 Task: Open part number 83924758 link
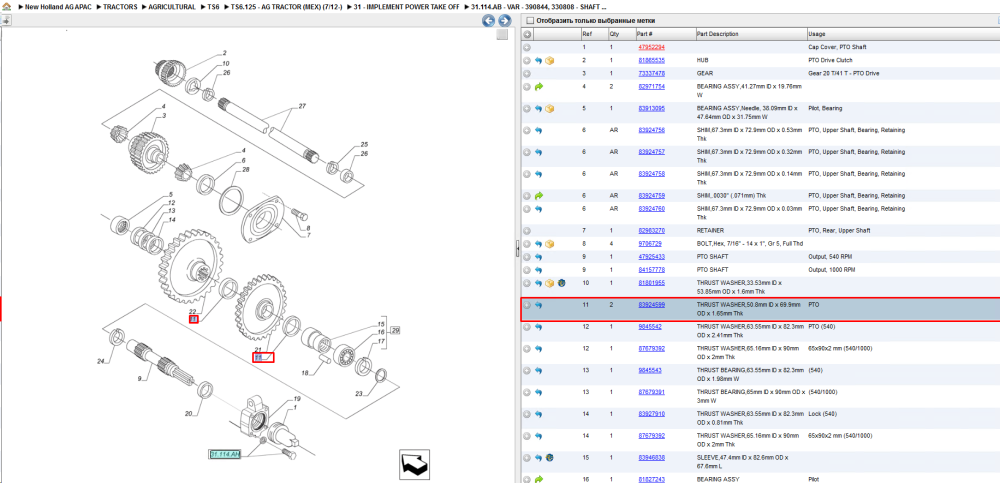(652, 174)
